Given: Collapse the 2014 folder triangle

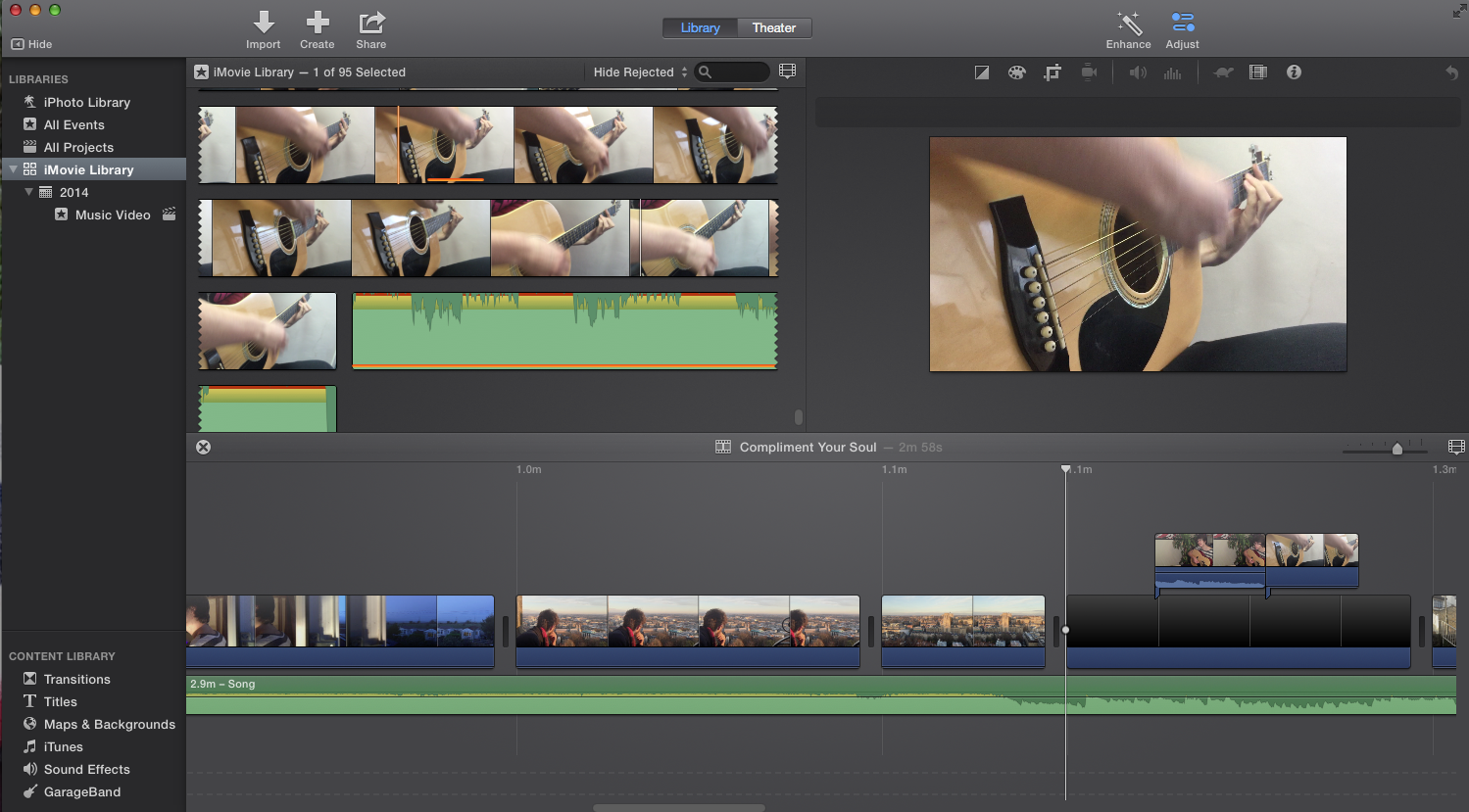Looking at the screenshot, I should pos(28,192).
